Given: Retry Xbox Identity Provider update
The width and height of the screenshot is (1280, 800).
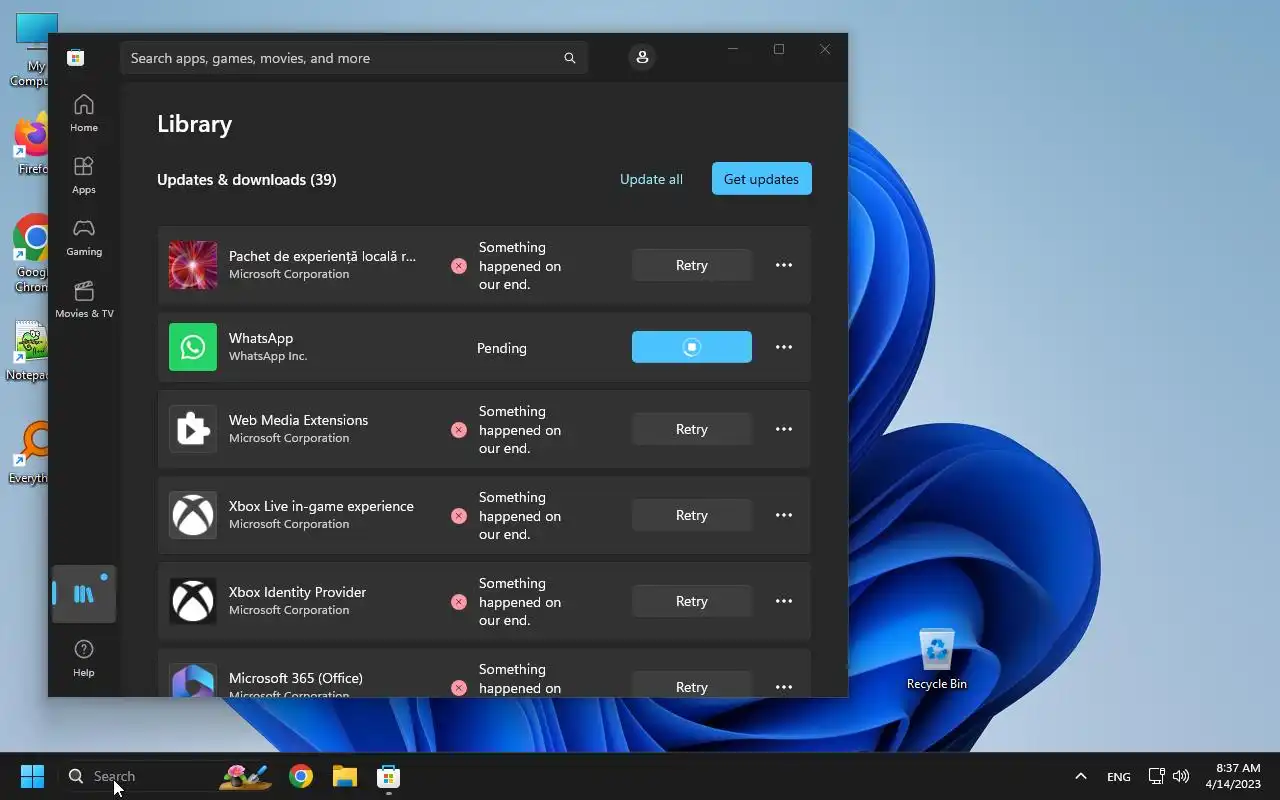Looking at the screenshot, I should [x=691, y=601].
